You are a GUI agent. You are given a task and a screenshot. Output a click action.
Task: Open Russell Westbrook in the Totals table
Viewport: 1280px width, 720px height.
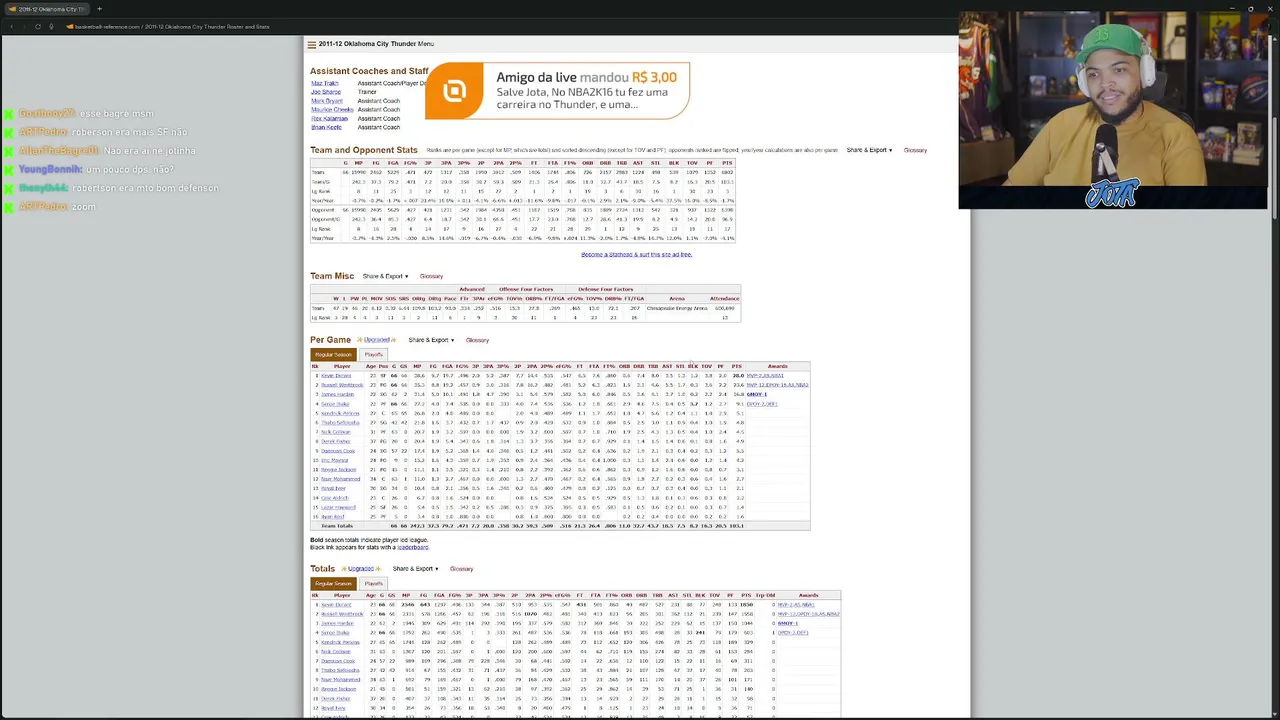(x=342, y=614)
